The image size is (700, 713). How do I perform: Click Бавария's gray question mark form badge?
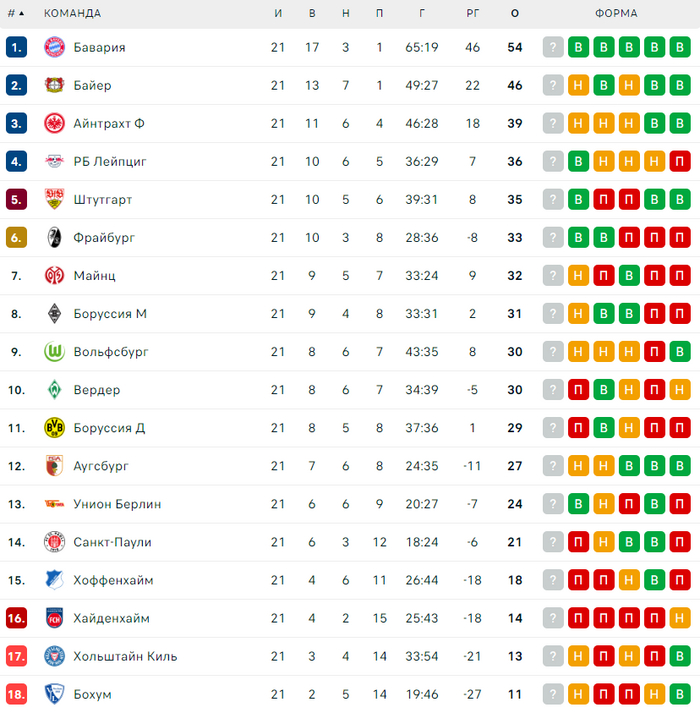point(553,47)
